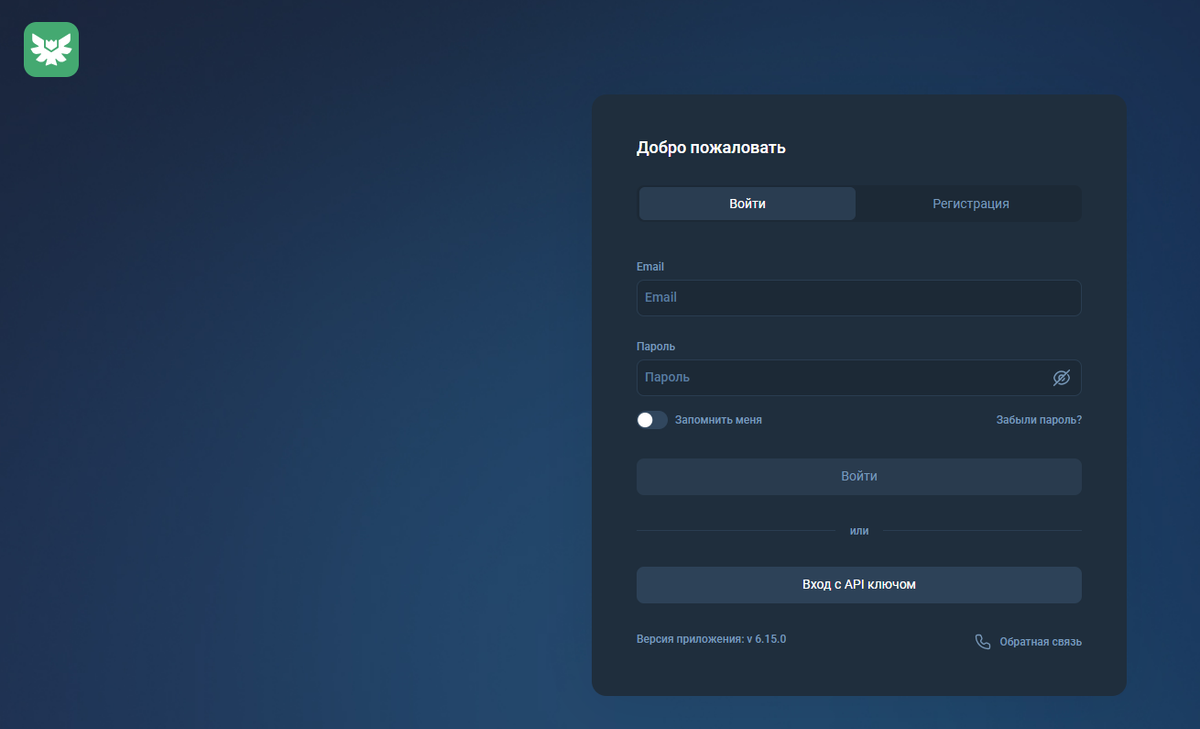Click the phone icon near Обратная связь
The height and width of the screenshot is (729, 1200).
coord(981,641)
